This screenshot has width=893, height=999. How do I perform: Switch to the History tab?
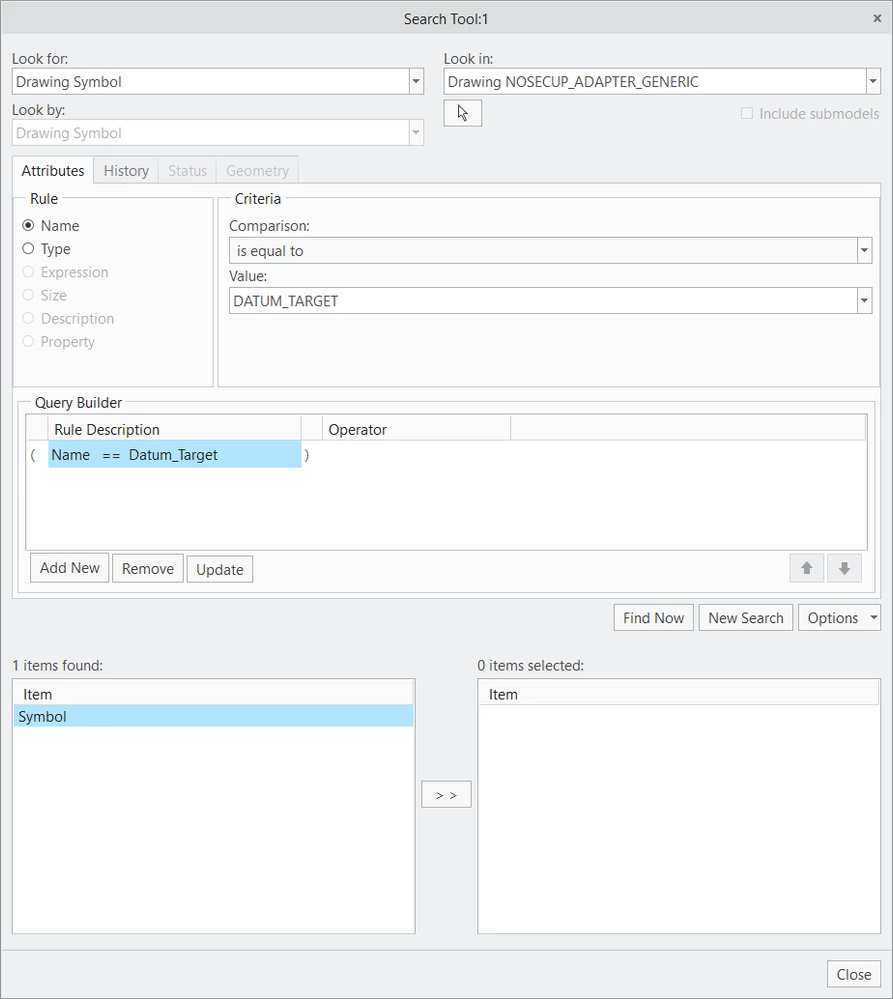click(126, 171)
